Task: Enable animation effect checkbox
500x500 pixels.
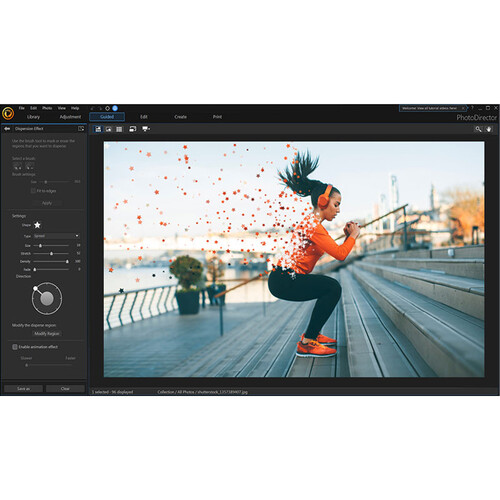Action: (x=15, y=347)
